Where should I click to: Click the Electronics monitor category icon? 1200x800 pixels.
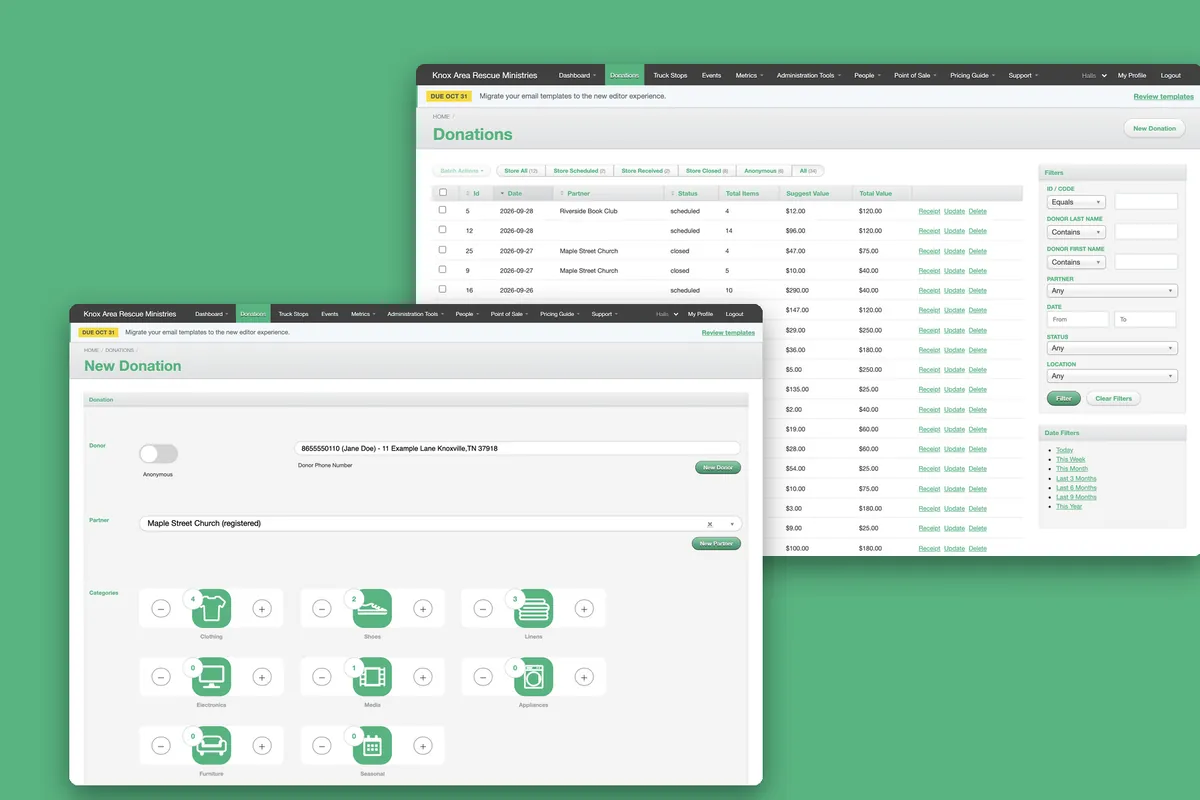211,677
